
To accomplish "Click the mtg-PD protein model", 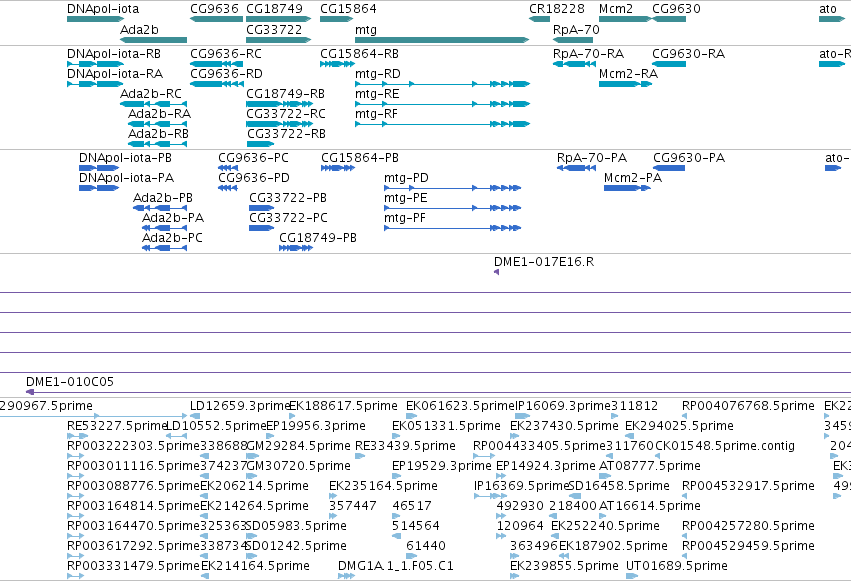I will pos(453,188).
